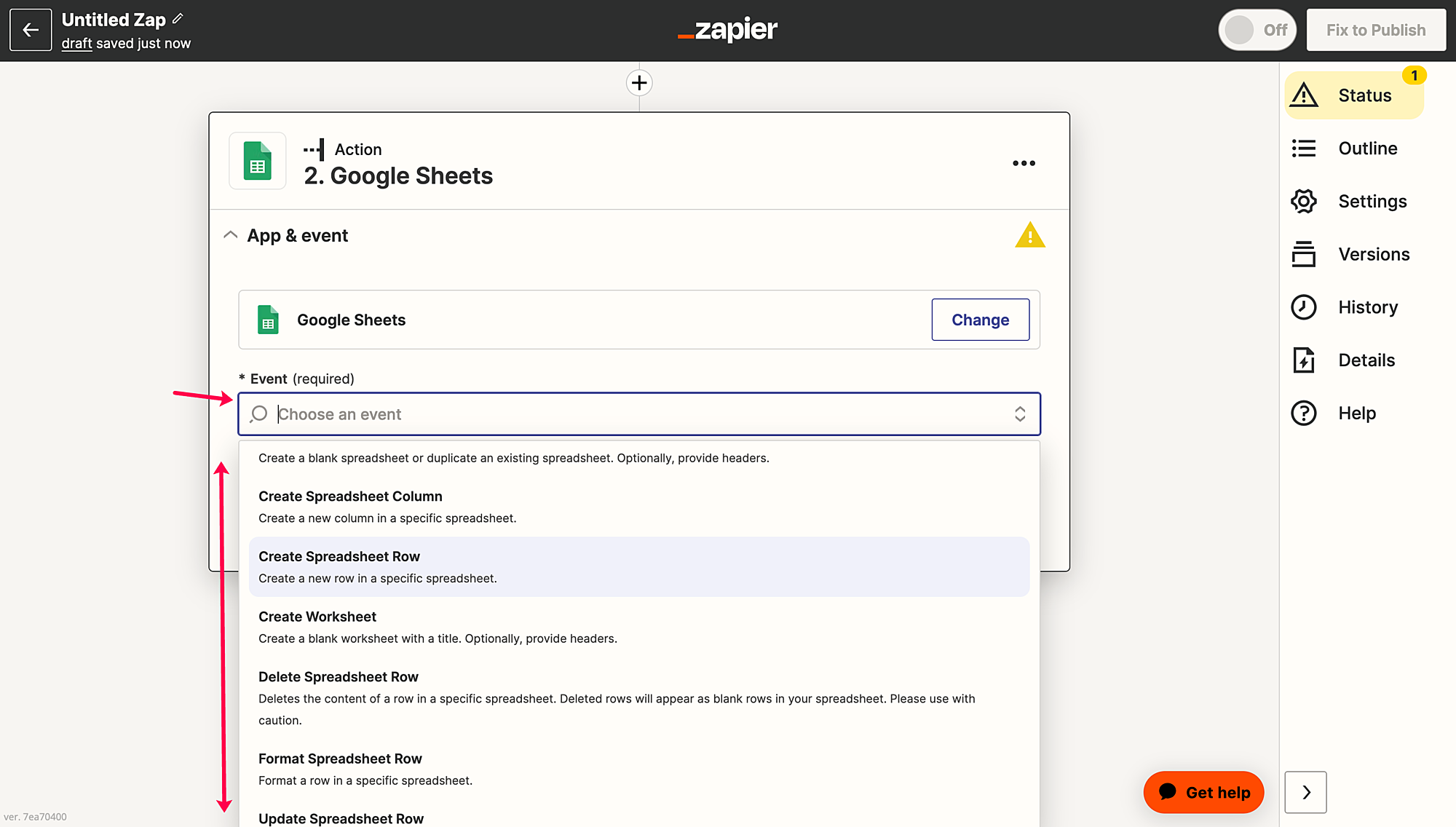
Task: Click the yellow warning triangle in App & event
Action: coord(1029,236)
